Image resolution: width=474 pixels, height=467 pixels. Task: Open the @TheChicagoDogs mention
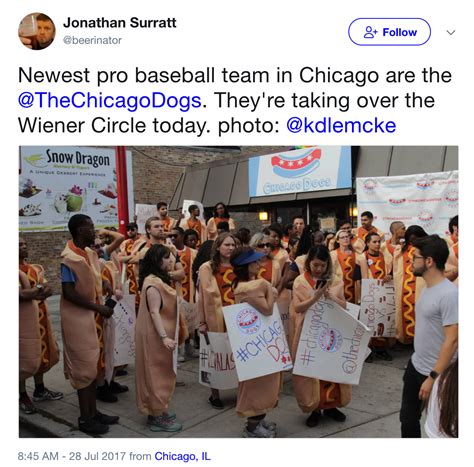(x=109, y=100)
